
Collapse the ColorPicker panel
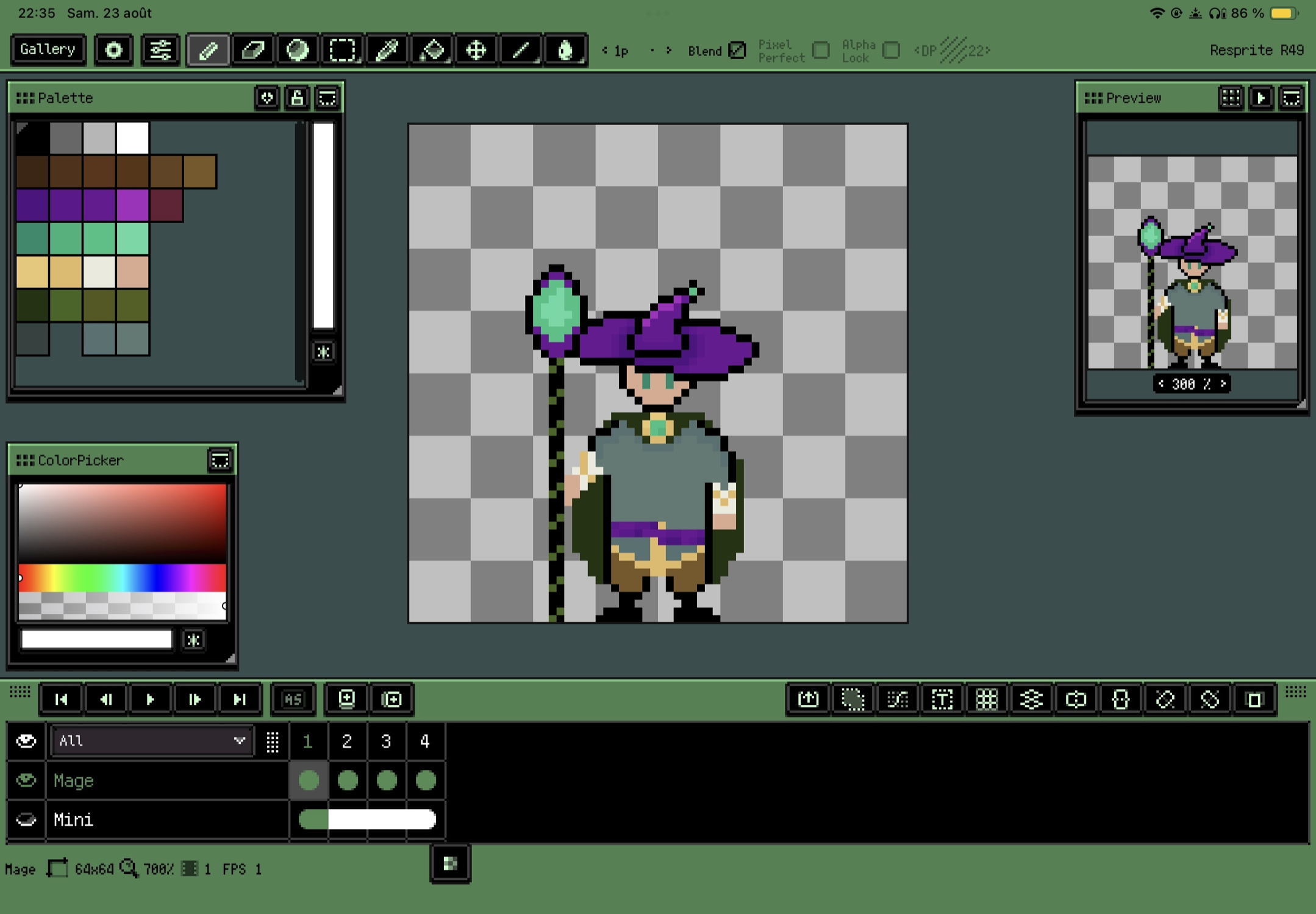click(220, 460)
